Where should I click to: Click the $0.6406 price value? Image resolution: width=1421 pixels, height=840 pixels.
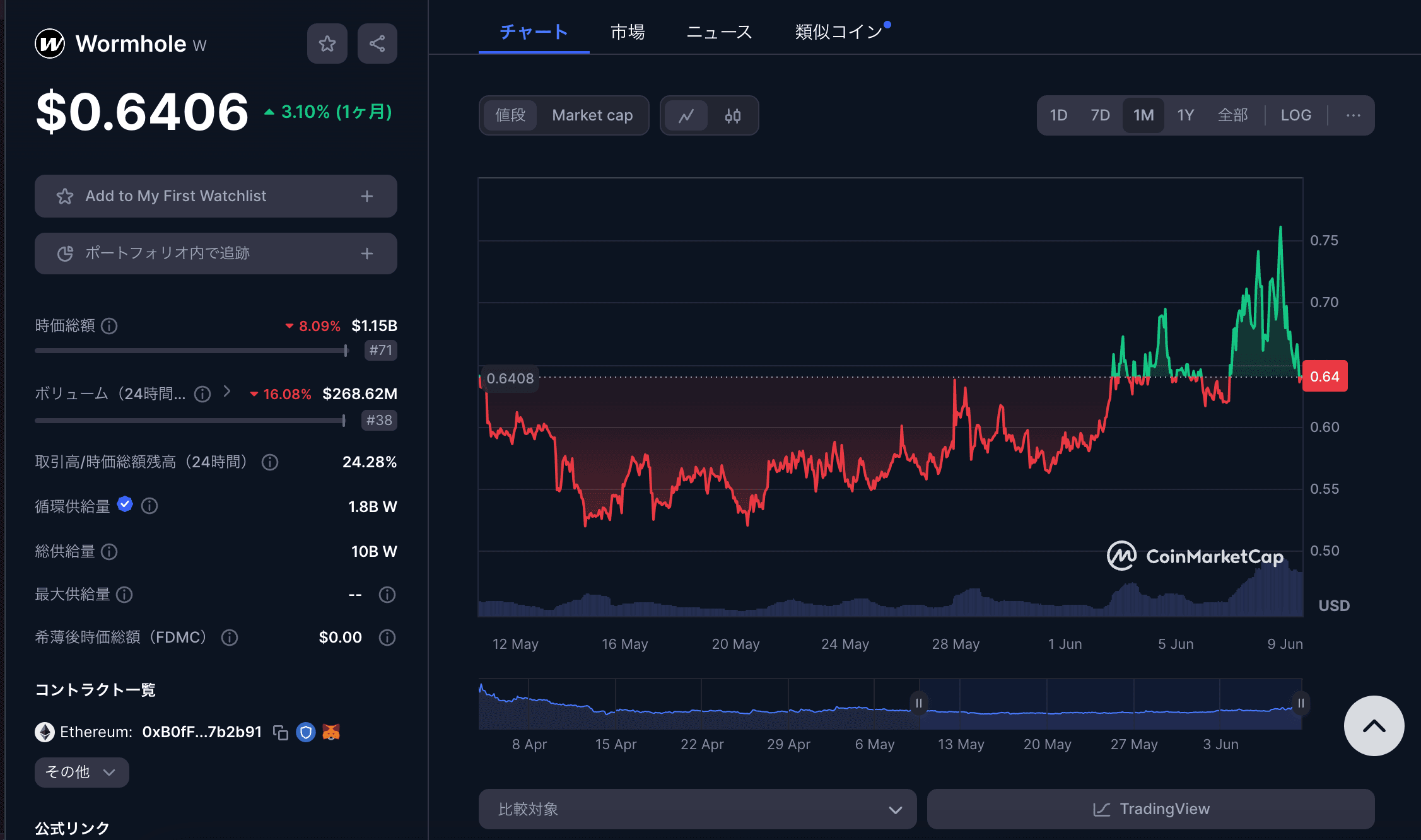point(142,112)
